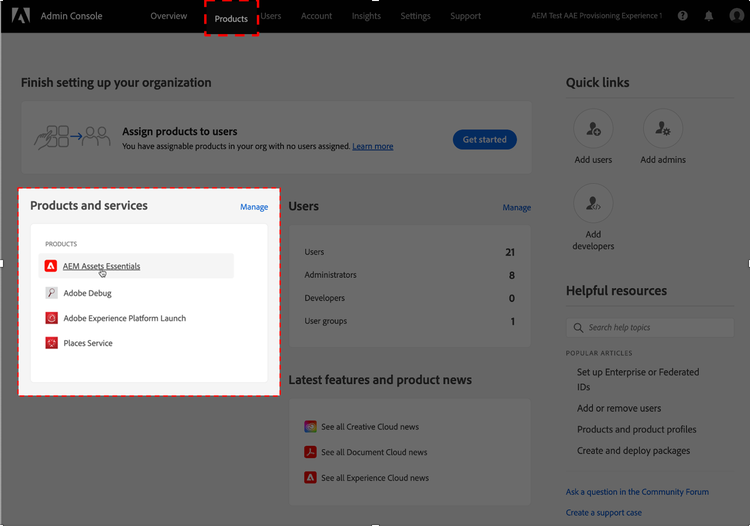This screenshot has width=750, height=526.
Task: Click the Add admins quick link icon
Action: click(663, 128)
